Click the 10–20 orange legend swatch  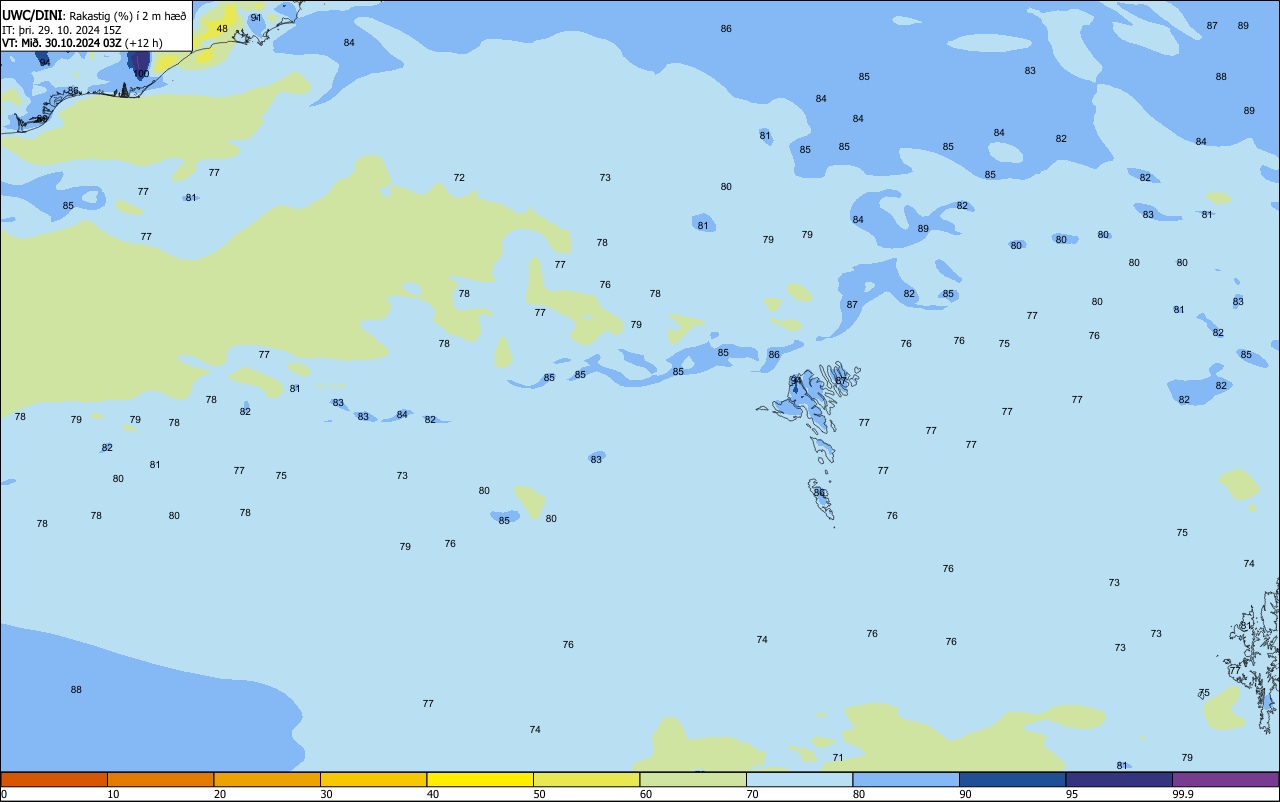pos(160,779)
